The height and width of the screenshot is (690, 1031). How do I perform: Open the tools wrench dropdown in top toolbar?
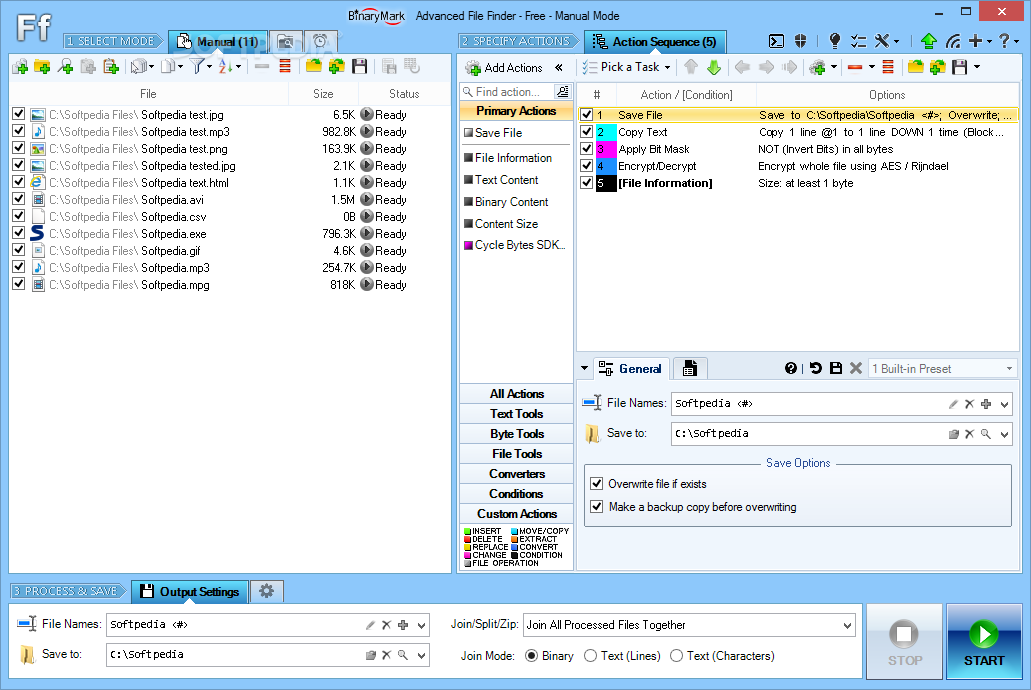pyautogui.click(x=896, y=41)
